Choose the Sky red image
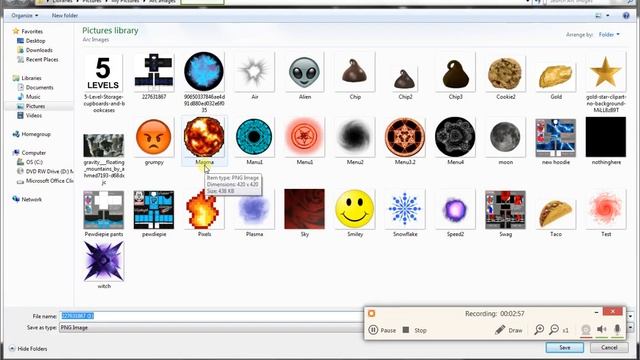 click(304, 209)
